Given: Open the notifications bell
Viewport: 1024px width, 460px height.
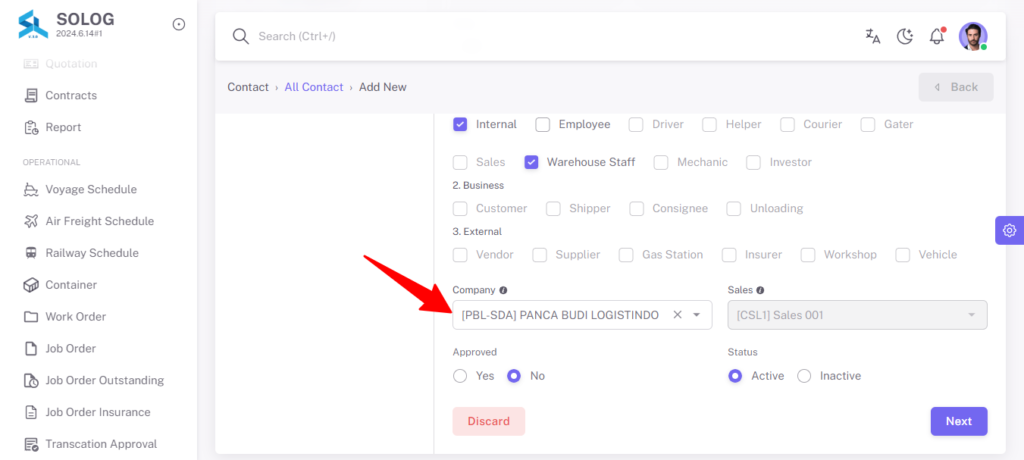Looking at the screenshot, I should click(x=937, y=36).
